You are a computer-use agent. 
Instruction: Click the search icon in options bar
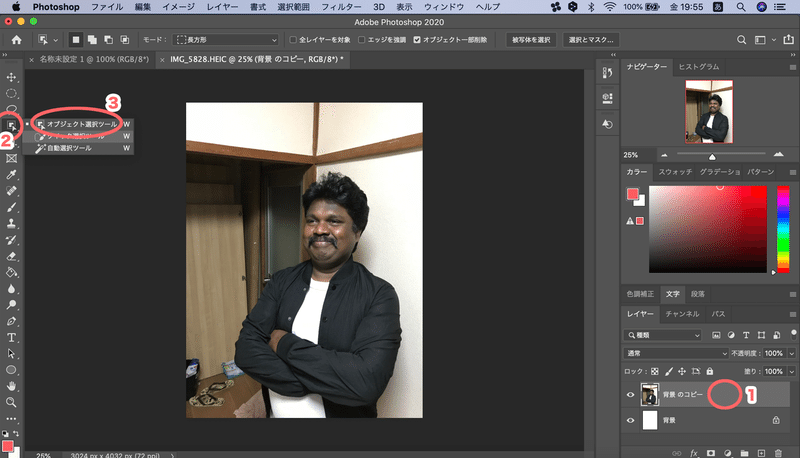click(x=743, y=40)
